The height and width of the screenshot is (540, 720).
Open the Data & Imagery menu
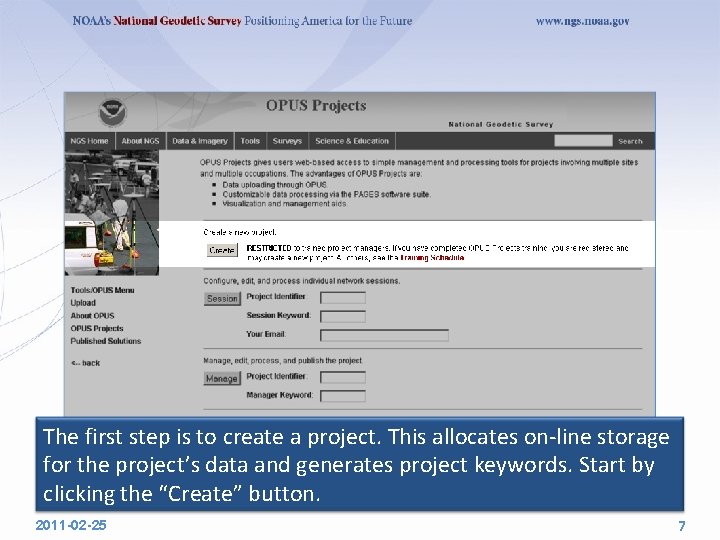tap(200, 141)
